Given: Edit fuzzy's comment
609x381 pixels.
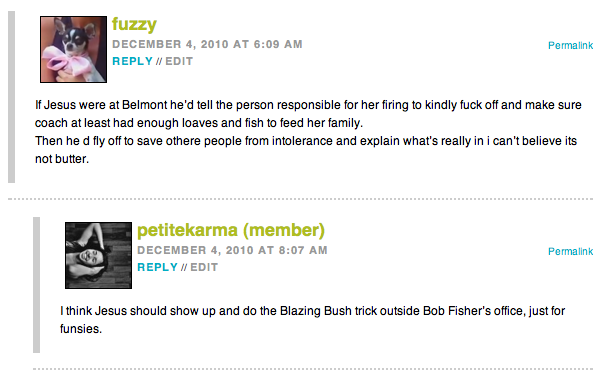Looking at the screenshot, I should click(x=179, y=61).
